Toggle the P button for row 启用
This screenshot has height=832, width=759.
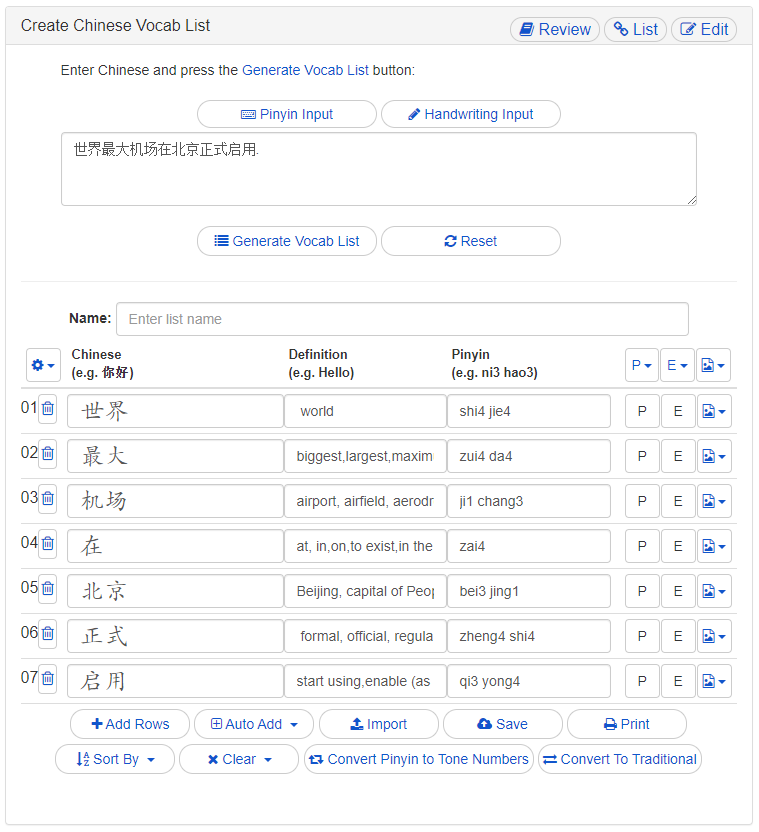[x=641, y=681]
